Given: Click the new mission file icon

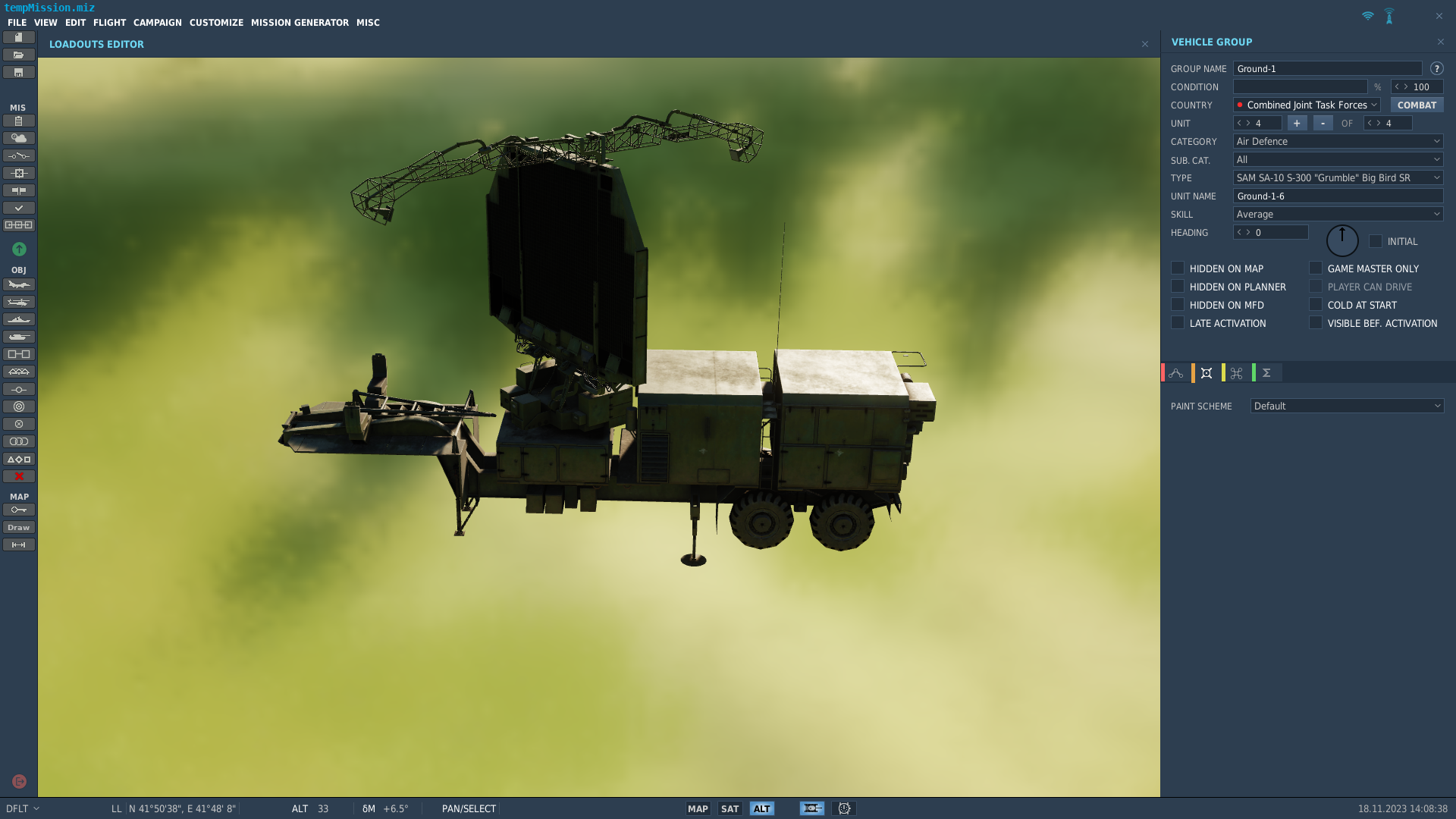Looking at the screenshot, I should tap(19, 37).
